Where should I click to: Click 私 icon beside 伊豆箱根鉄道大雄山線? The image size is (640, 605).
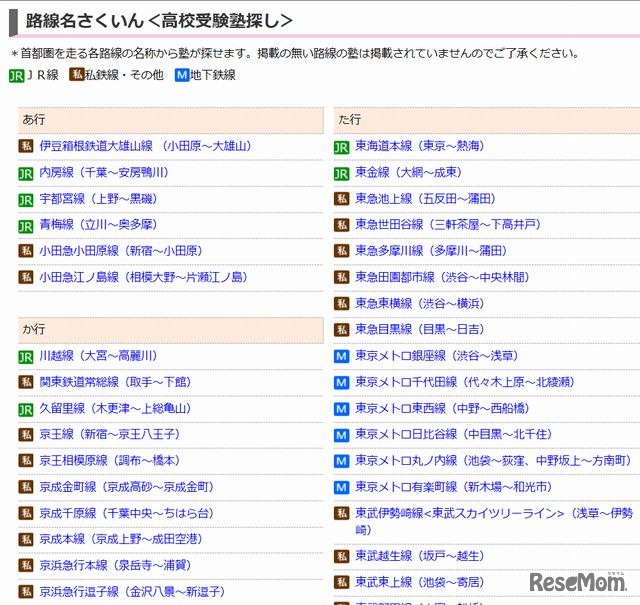[26, 146]
